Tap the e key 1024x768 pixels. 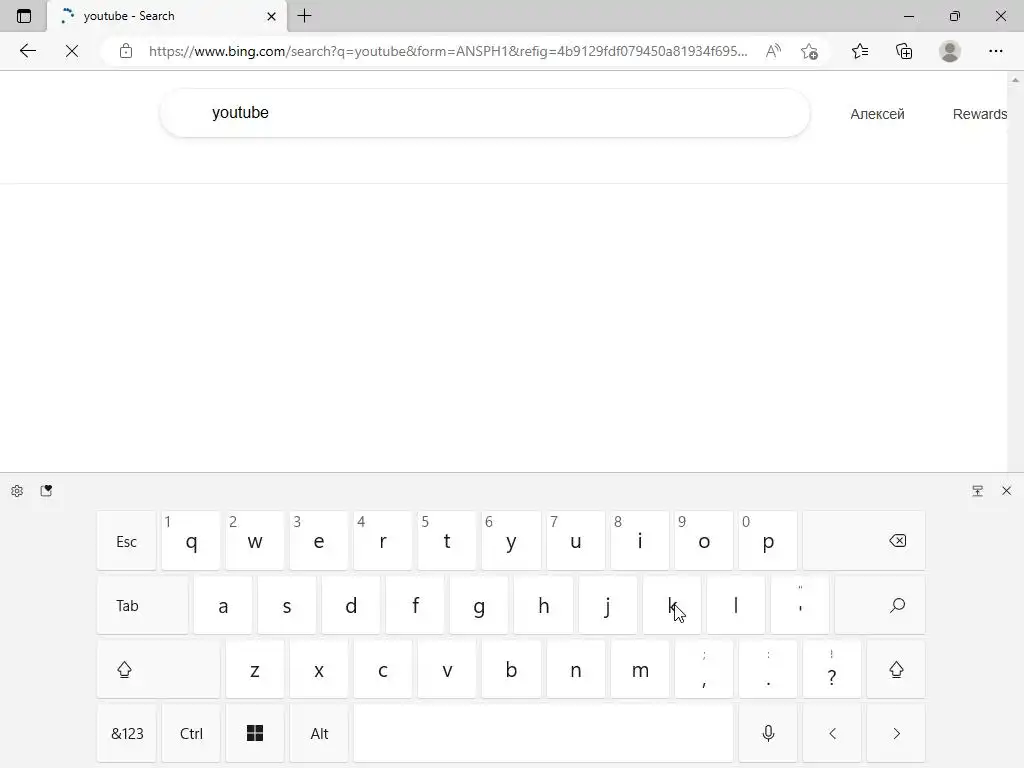(319, 541)
